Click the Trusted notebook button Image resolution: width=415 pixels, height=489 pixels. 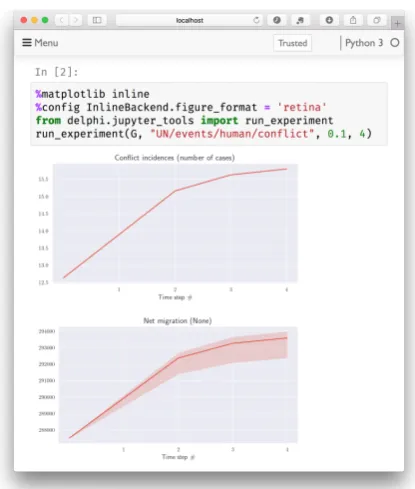293,43
